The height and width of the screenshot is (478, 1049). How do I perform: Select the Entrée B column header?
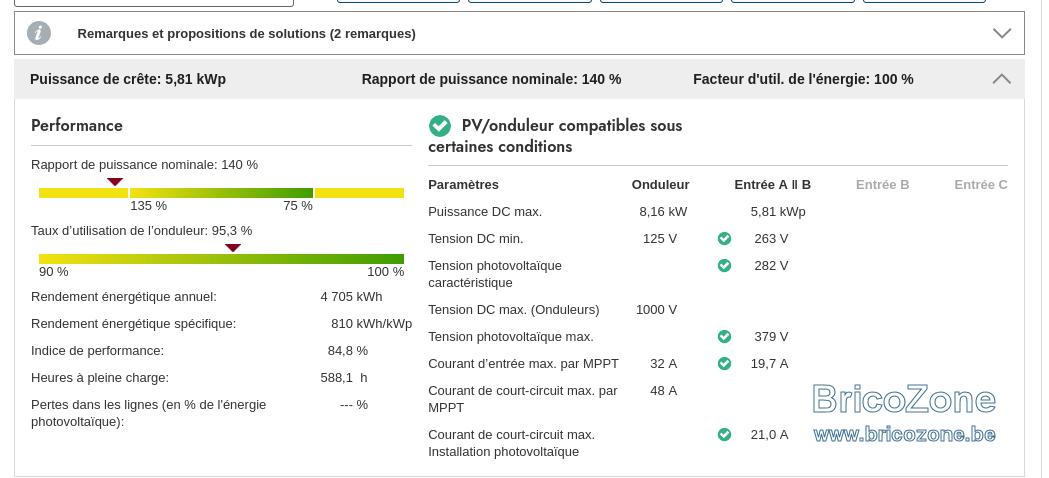882,185
